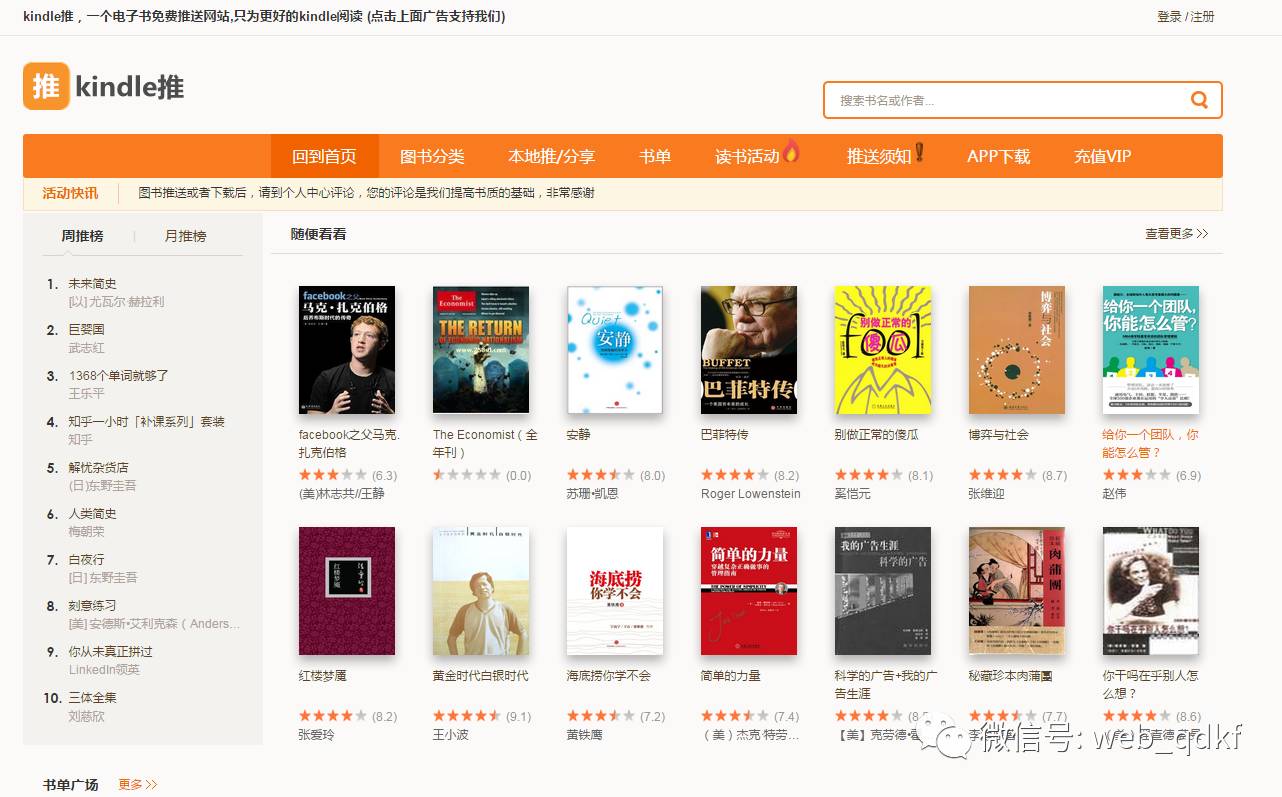Open ranked book 人类简史
The image size is (1282, 797).
click(x=92, y=514)
